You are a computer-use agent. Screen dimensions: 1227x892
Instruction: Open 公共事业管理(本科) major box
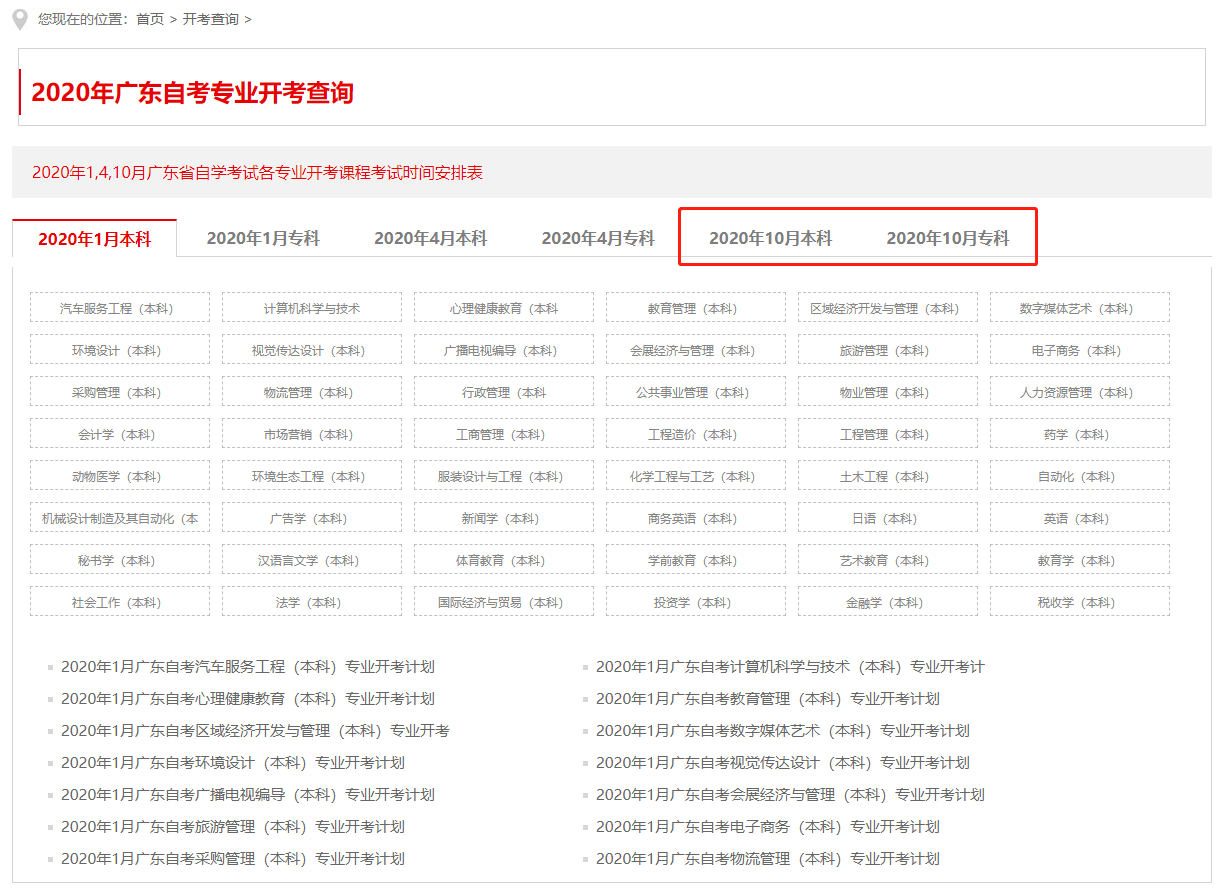coord(696,392)
